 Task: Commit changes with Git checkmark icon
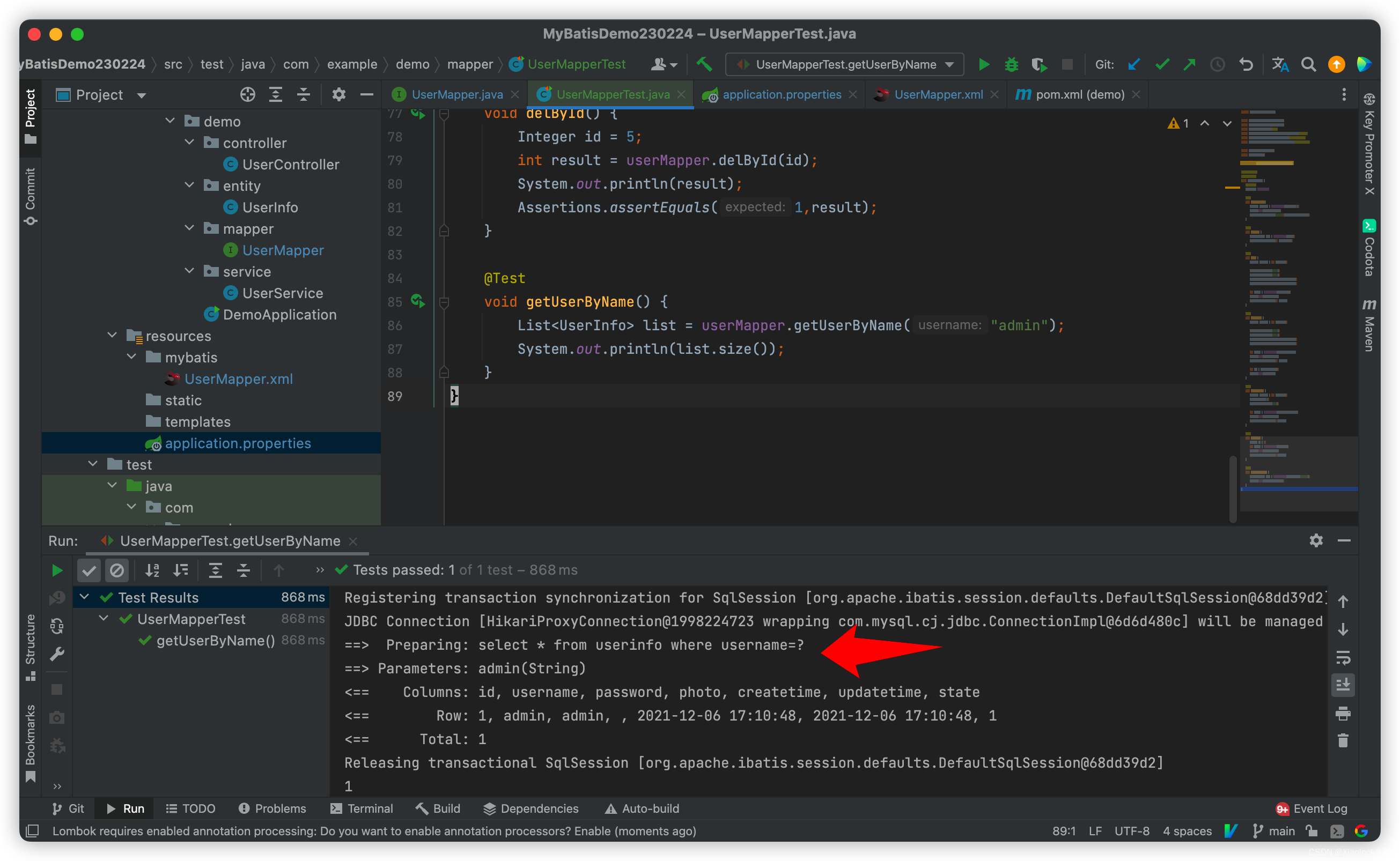pyautogui.click(x=1162, y=64)
